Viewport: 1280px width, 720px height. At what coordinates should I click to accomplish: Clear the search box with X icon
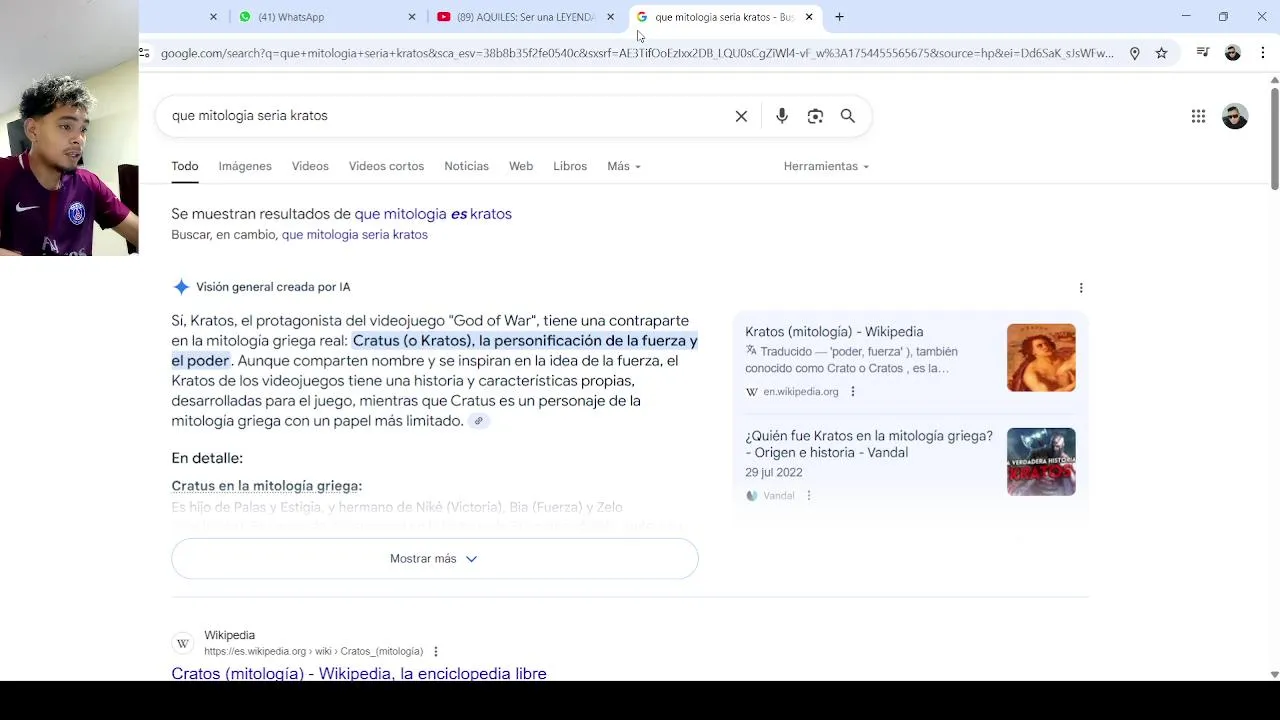coord(741,116)
